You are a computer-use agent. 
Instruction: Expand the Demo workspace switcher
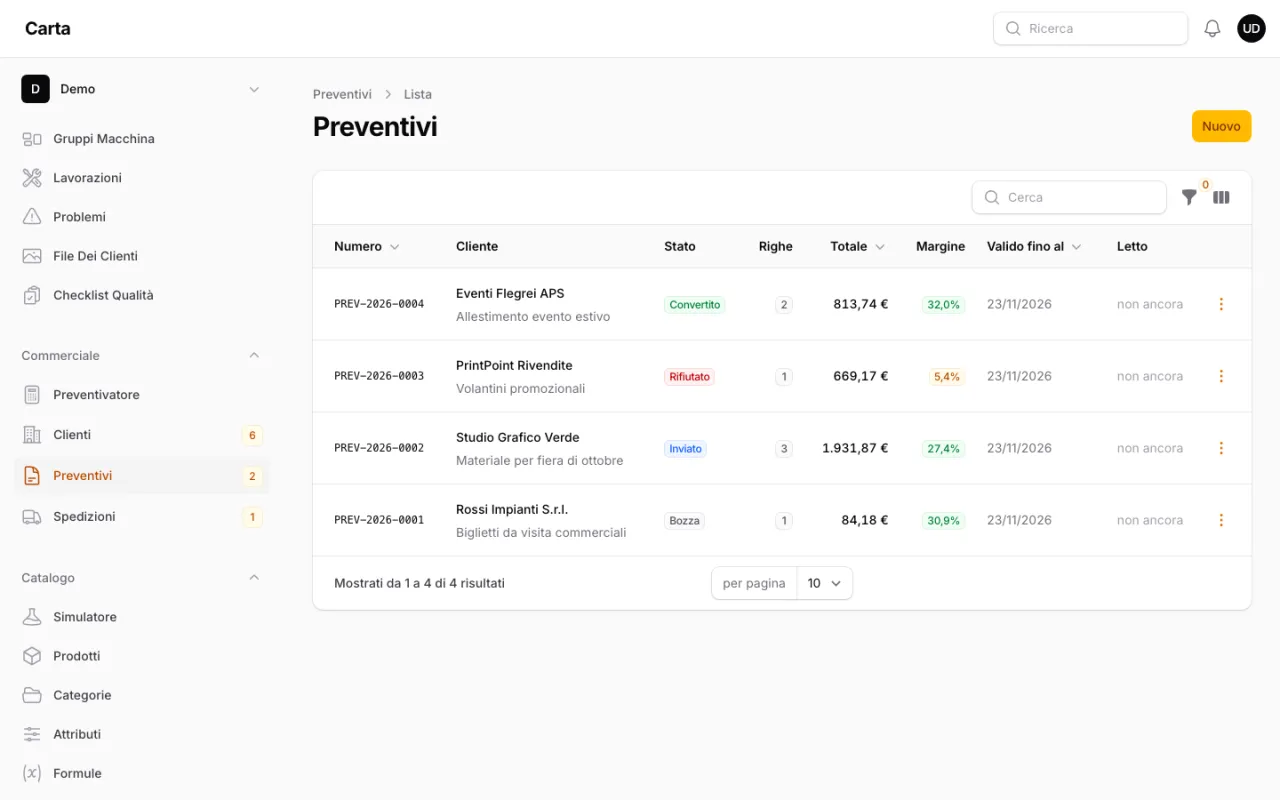pyautogui.click(x=142, y=89)
